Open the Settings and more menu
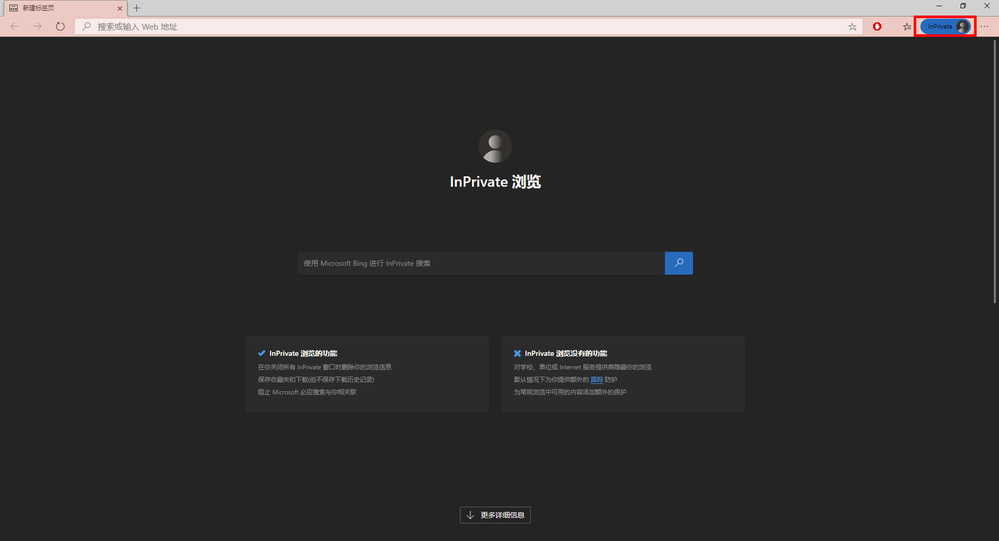The width and height of the screenshot is (999, 541). (x=984, y=26)
